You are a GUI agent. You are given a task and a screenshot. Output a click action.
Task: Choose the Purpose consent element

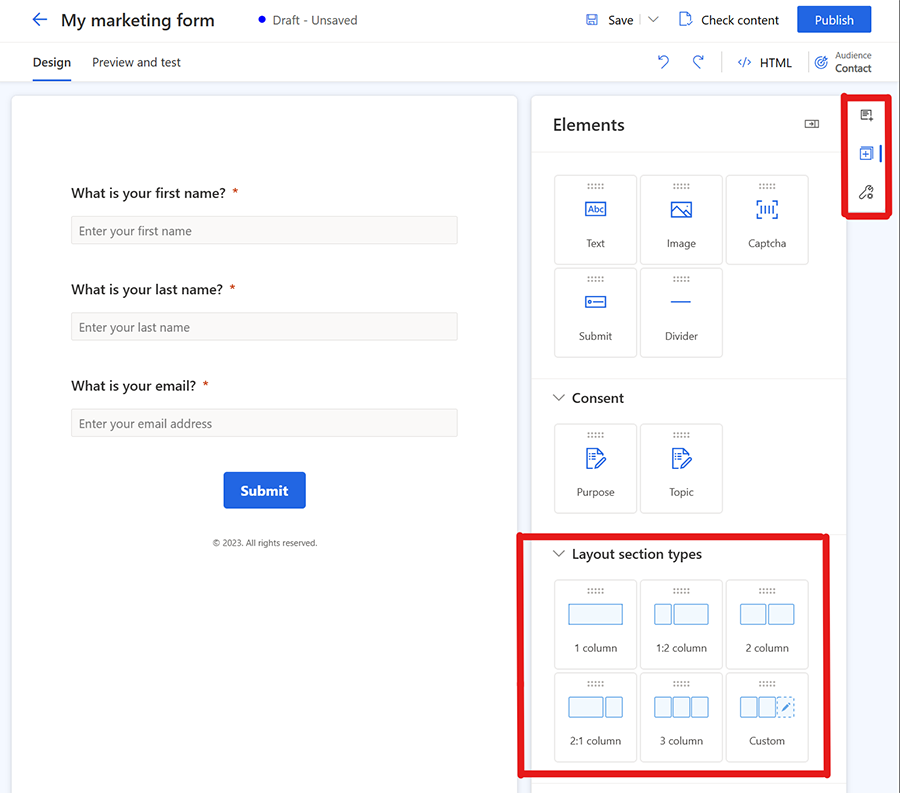[x=595, y=469]
